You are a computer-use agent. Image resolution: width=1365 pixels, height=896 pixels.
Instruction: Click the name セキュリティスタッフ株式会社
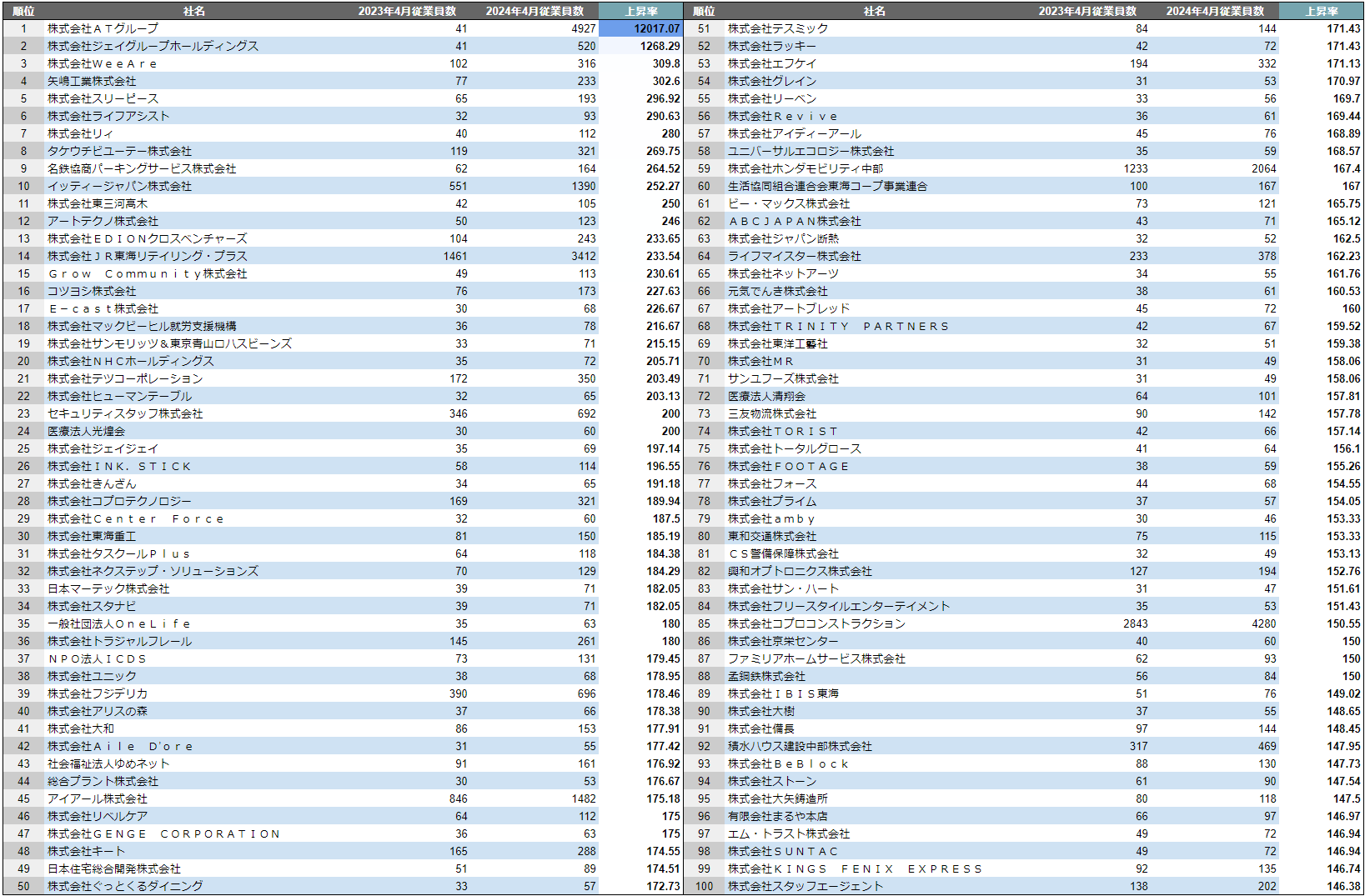pyautogui.click(x=125, y=413)
